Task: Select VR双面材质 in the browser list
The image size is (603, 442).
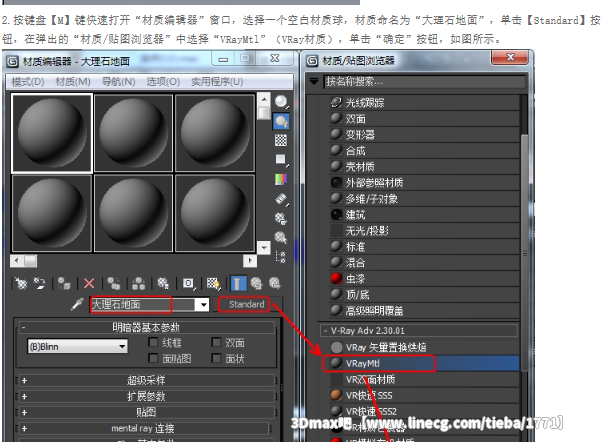Action: click(x=424, y=380)
